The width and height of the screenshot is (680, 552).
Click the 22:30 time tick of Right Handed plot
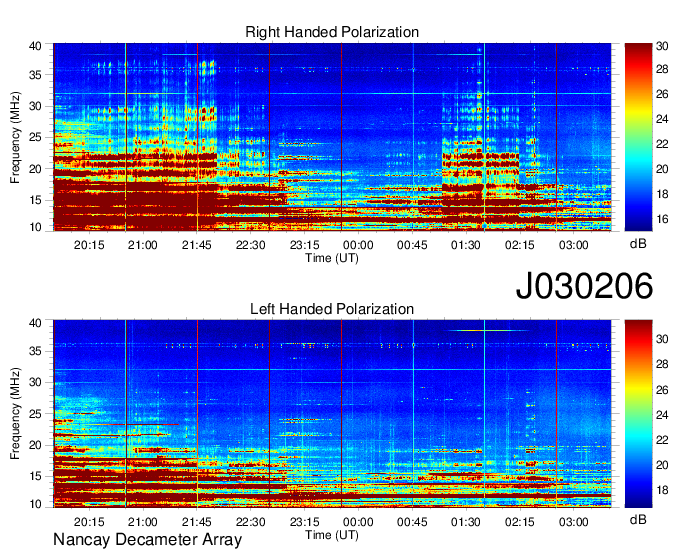pyautogui.click(x=251, y=245)
